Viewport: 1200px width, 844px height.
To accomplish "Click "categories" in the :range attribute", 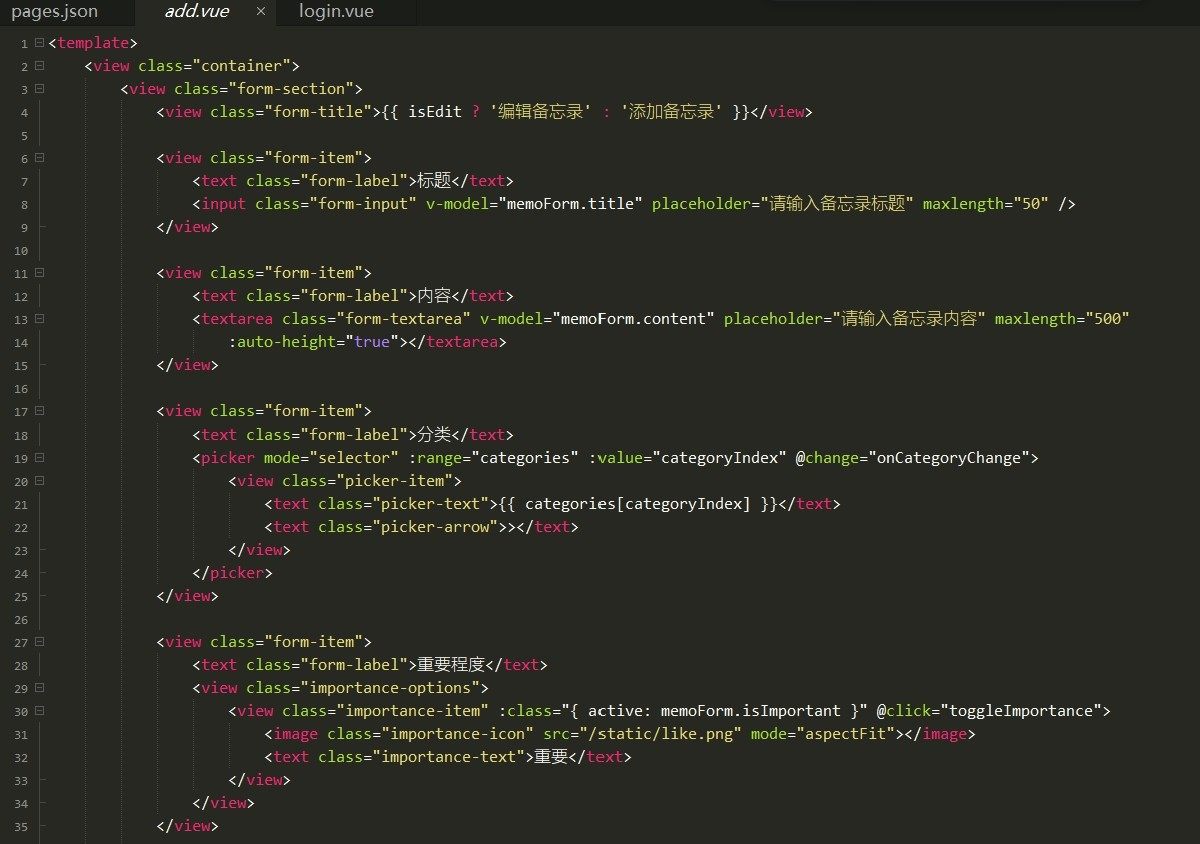I will pos(526,458).
